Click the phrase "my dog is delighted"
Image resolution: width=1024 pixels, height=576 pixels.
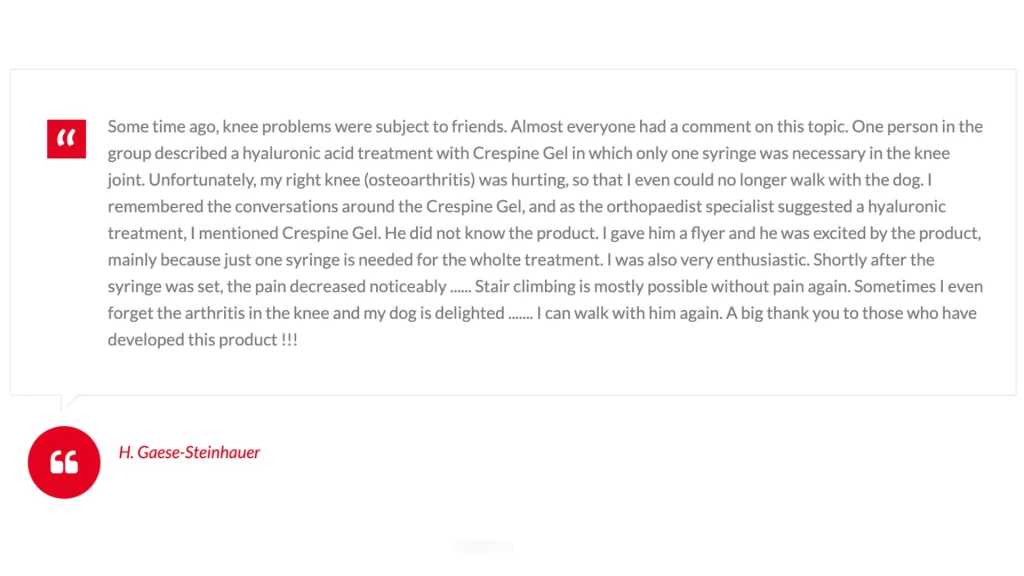[432, 313]
